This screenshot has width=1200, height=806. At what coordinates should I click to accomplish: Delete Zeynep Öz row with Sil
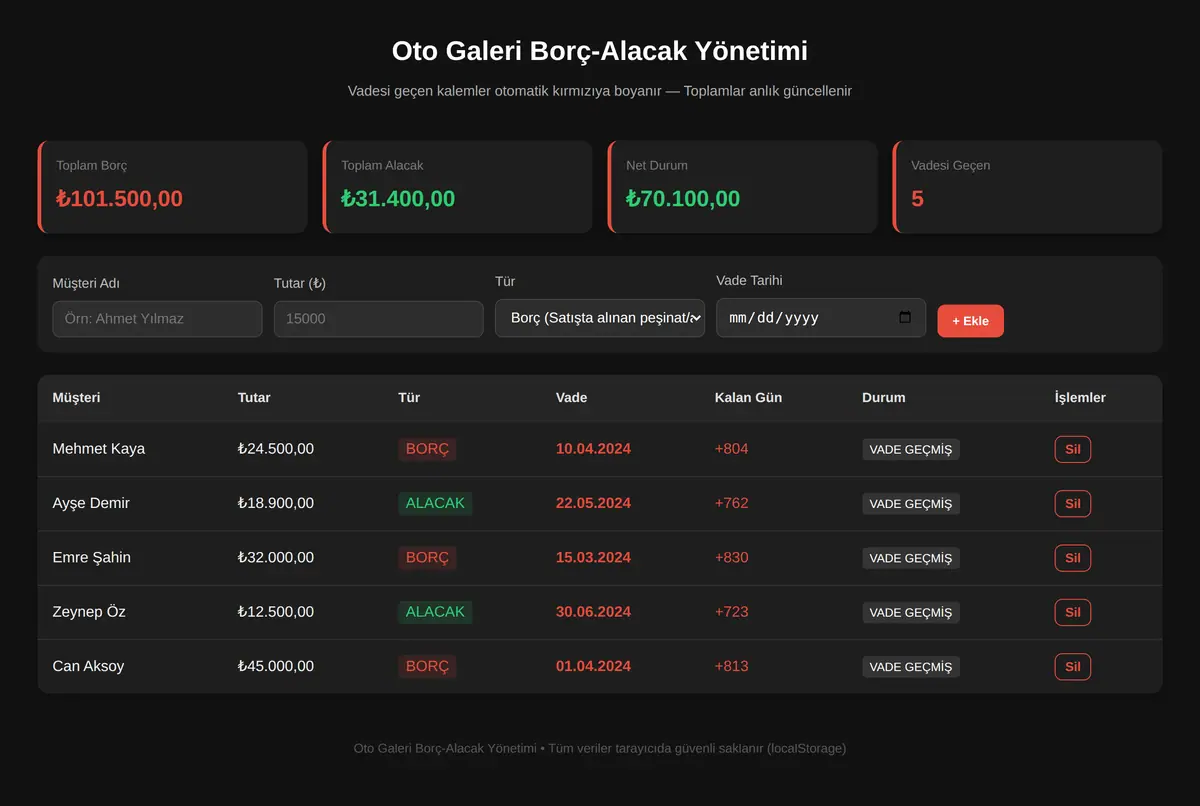(x=1072, y=612)
